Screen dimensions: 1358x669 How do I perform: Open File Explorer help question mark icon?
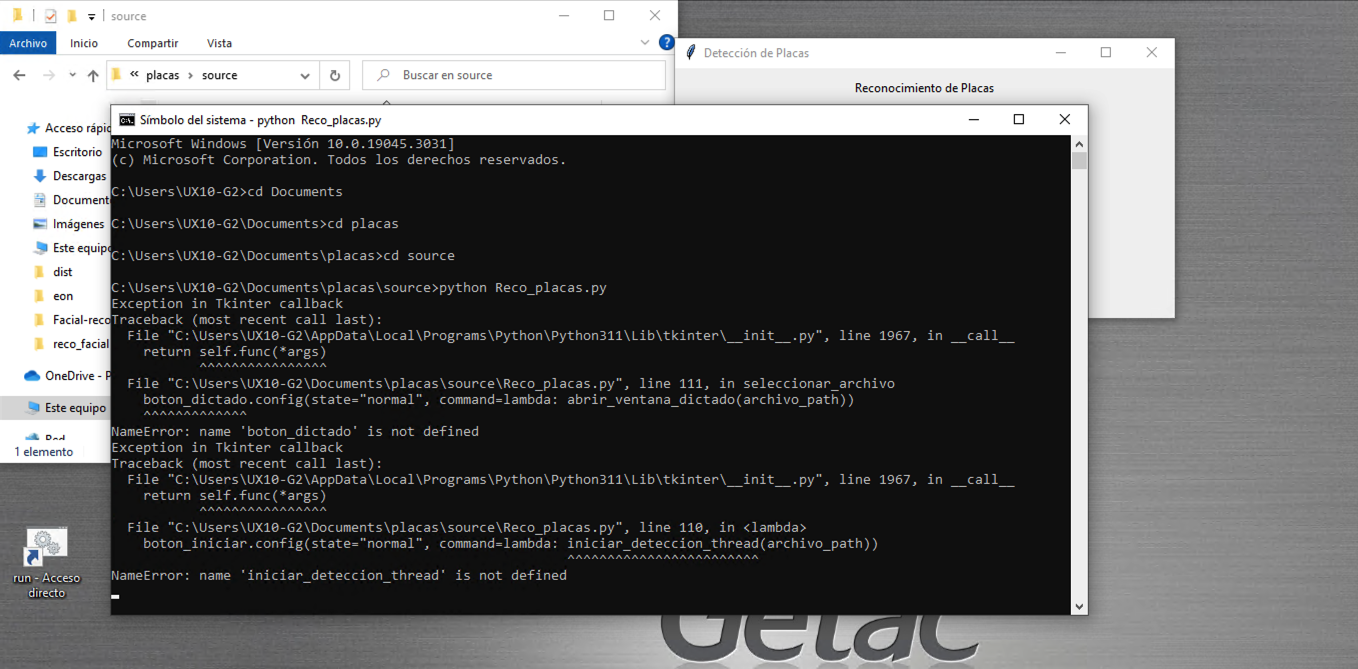point(666,43)
